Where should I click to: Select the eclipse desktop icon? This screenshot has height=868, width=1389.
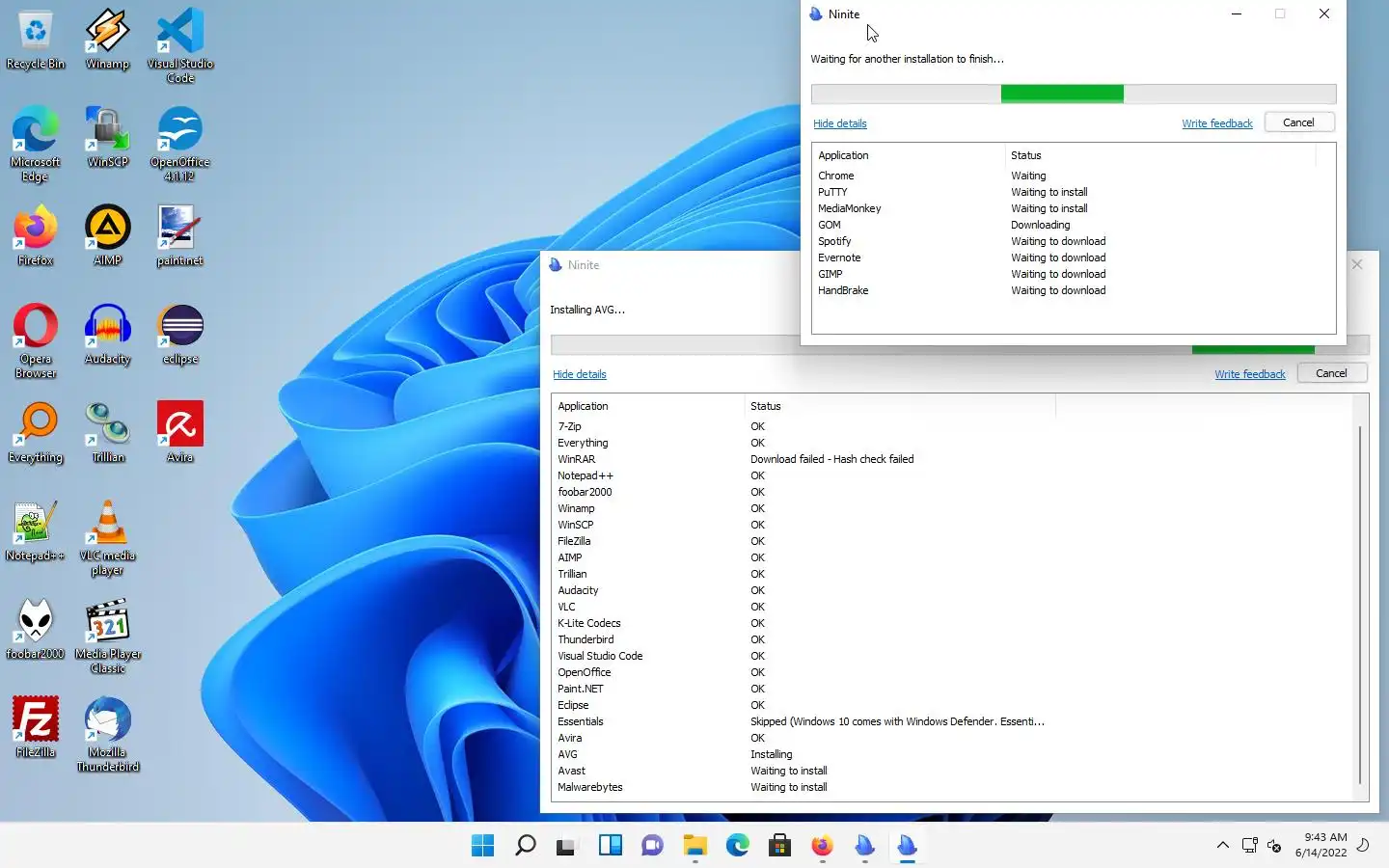(x=180, y=335)
